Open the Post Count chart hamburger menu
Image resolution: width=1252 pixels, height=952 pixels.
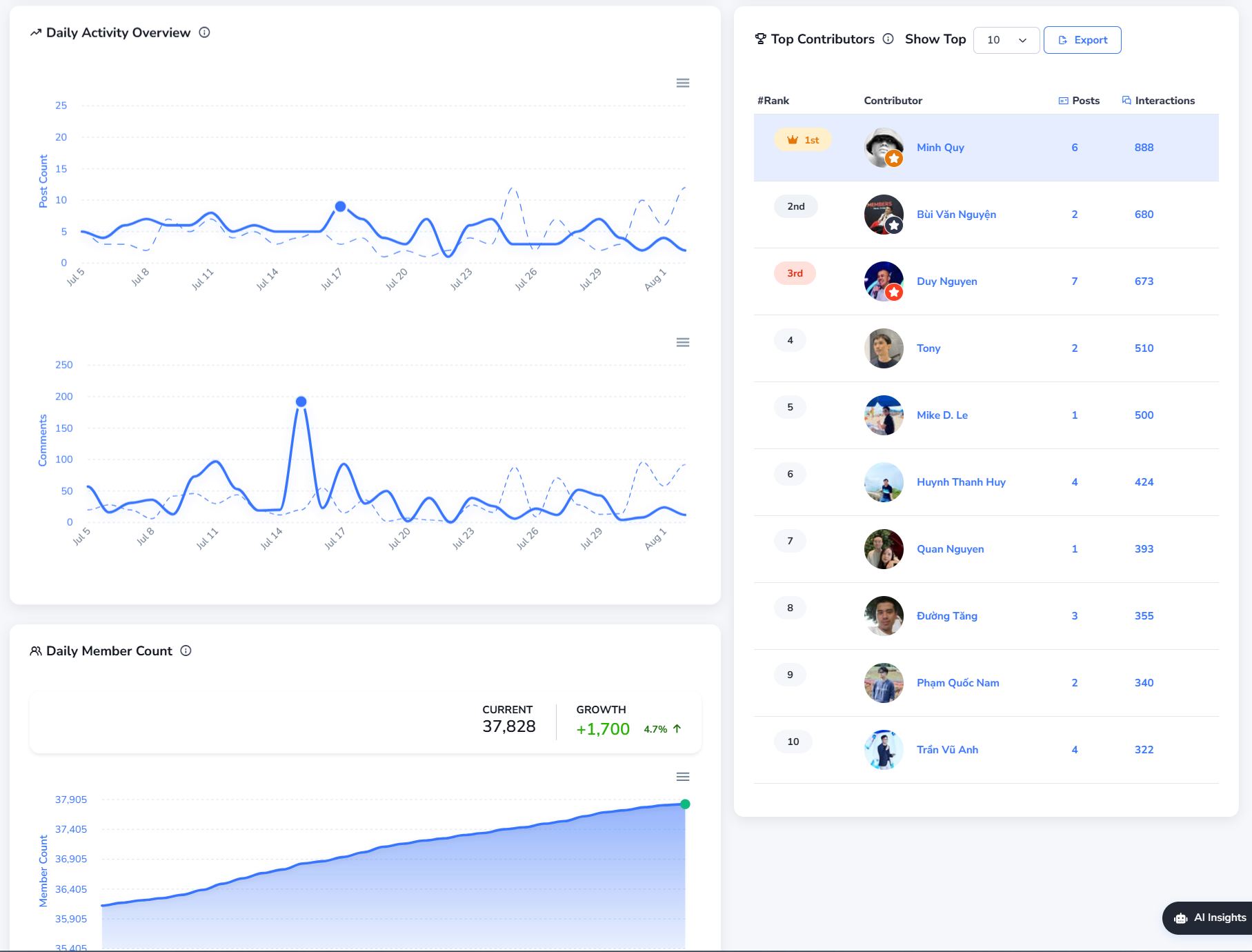pos(683,83)
